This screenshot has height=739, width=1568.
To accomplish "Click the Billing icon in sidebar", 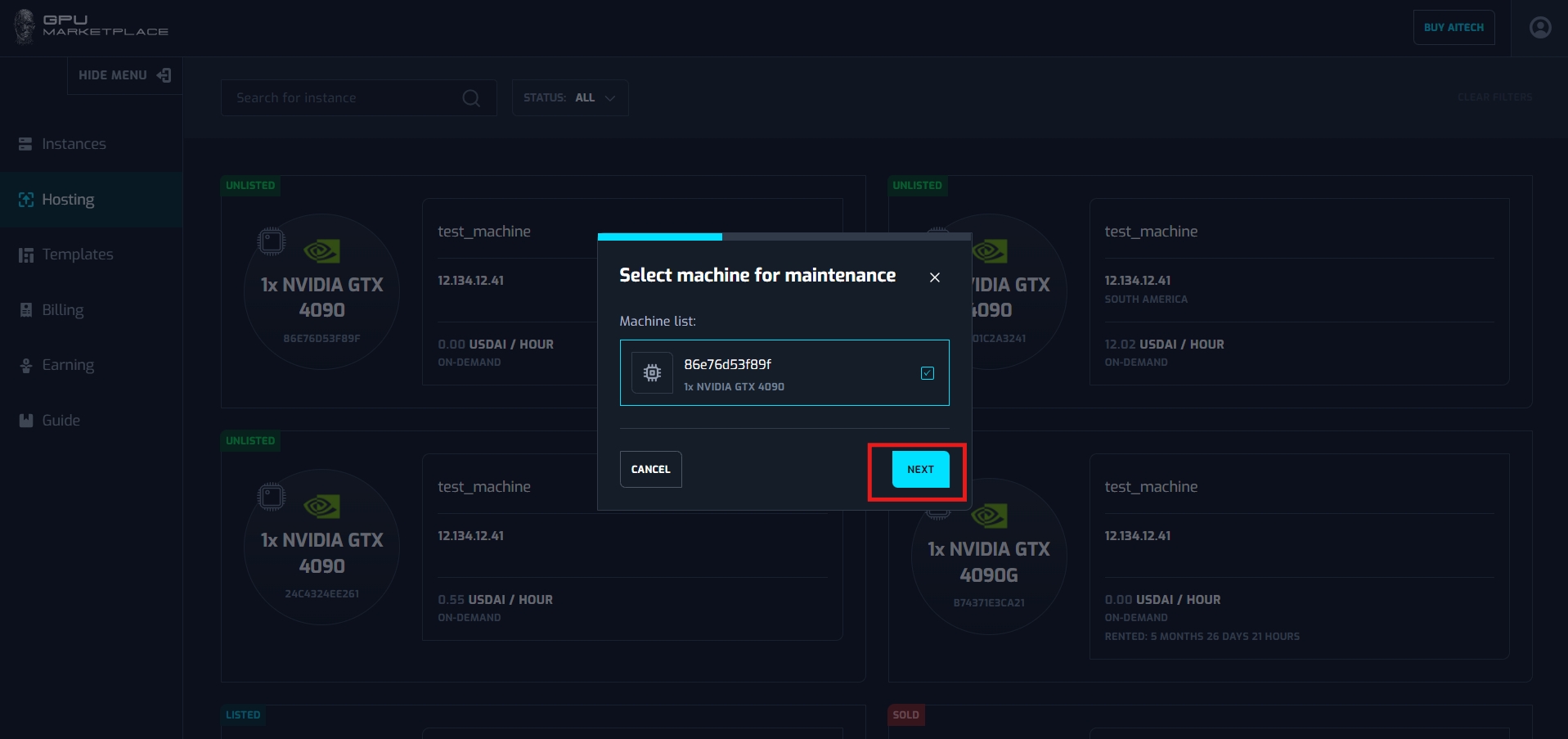I will click(26, 310).
